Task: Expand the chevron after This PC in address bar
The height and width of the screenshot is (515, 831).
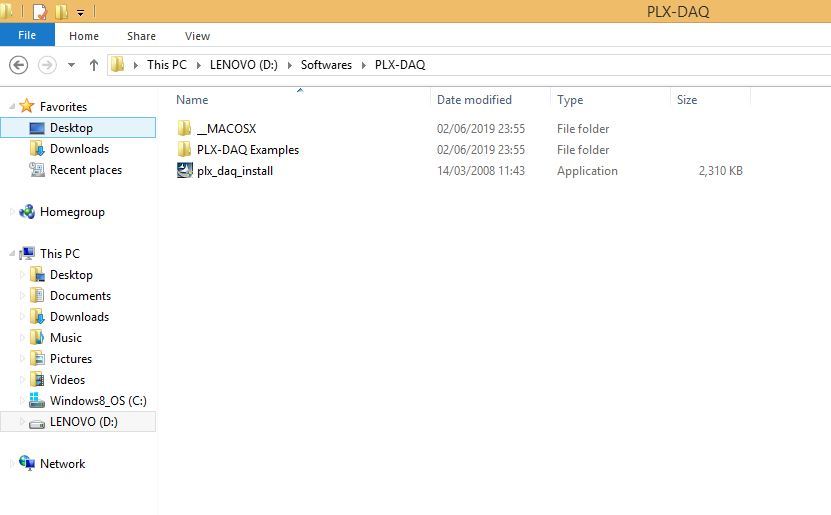Action: click(198, 65)
